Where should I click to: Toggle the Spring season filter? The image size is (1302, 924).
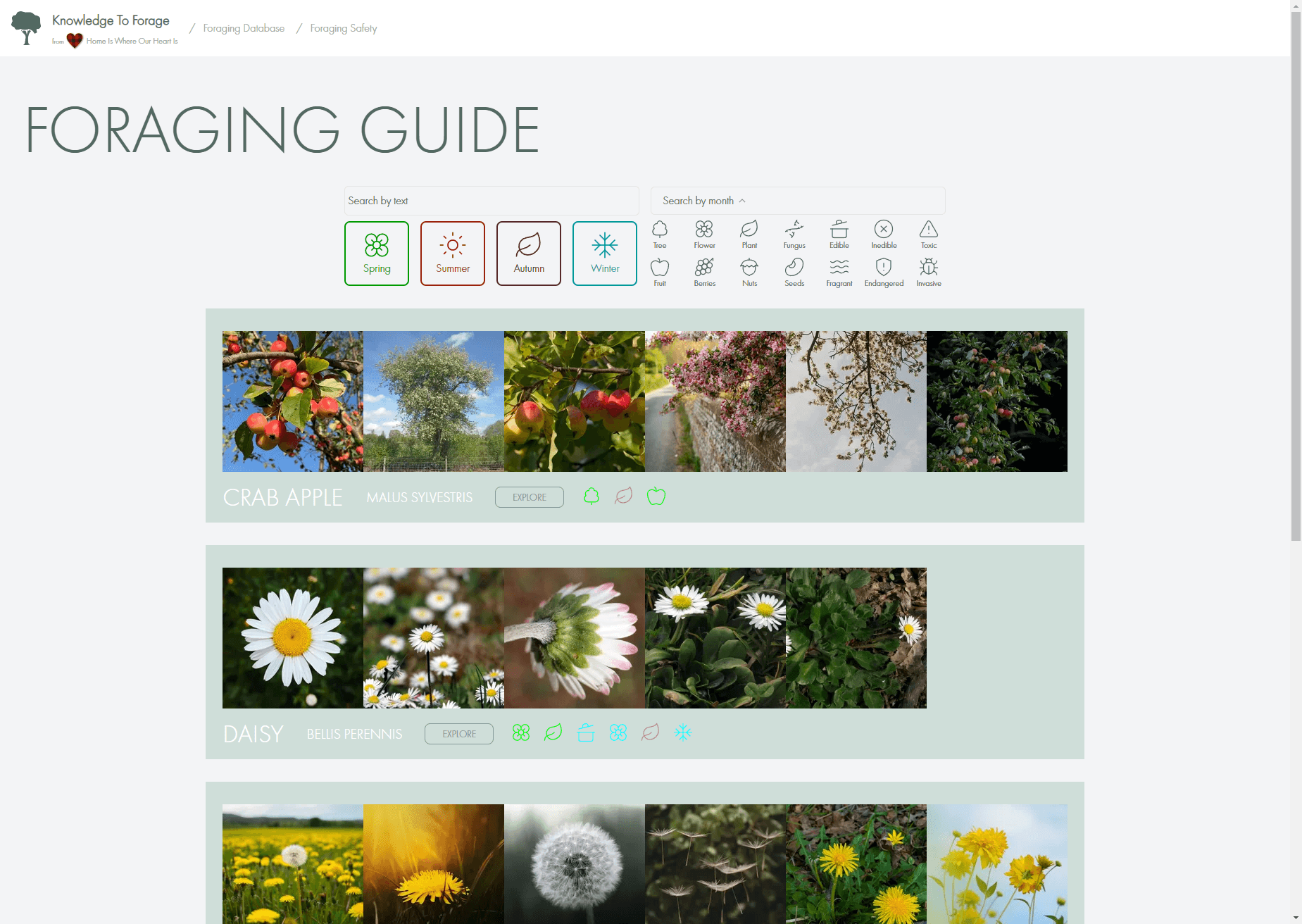(x=377, y=254)
